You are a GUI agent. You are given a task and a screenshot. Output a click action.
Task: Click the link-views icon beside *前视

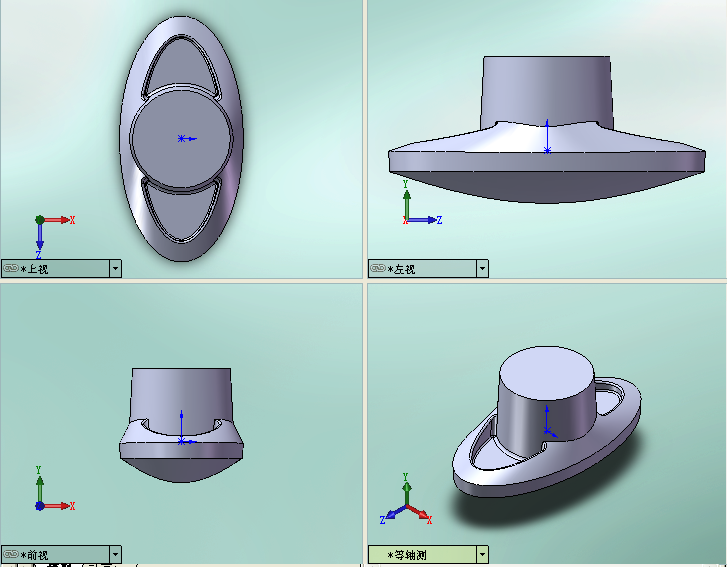point(11,554)
